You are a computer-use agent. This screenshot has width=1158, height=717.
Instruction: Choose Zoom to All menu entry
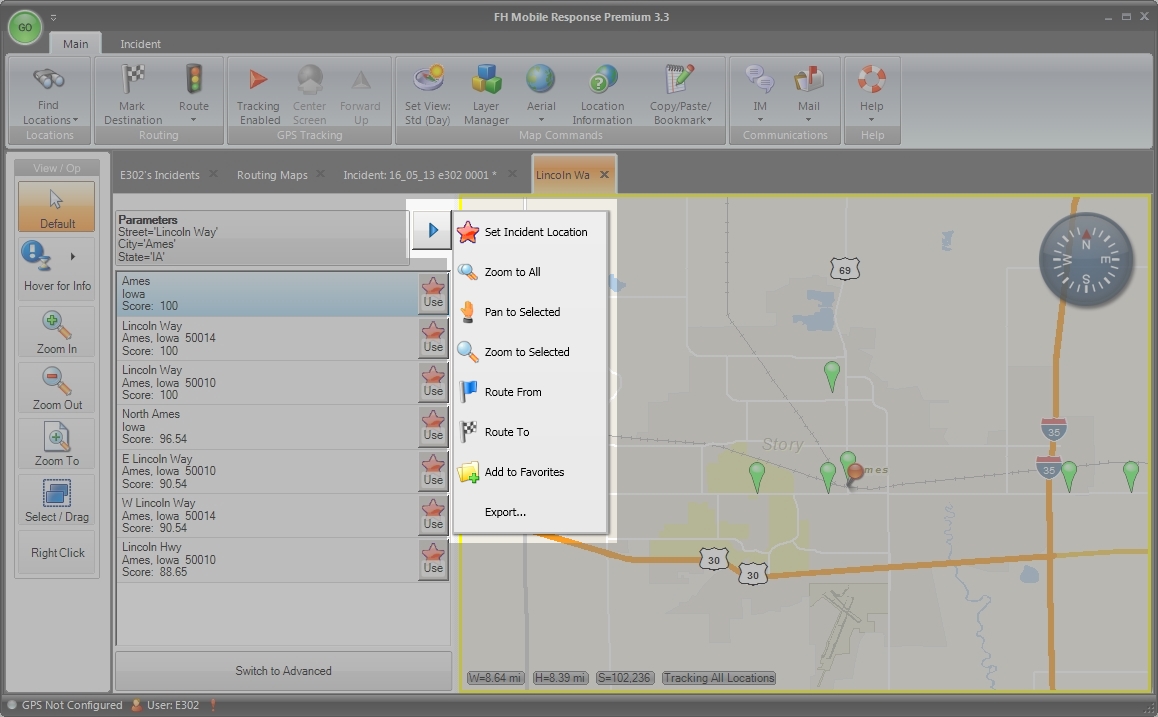[530, 272]
